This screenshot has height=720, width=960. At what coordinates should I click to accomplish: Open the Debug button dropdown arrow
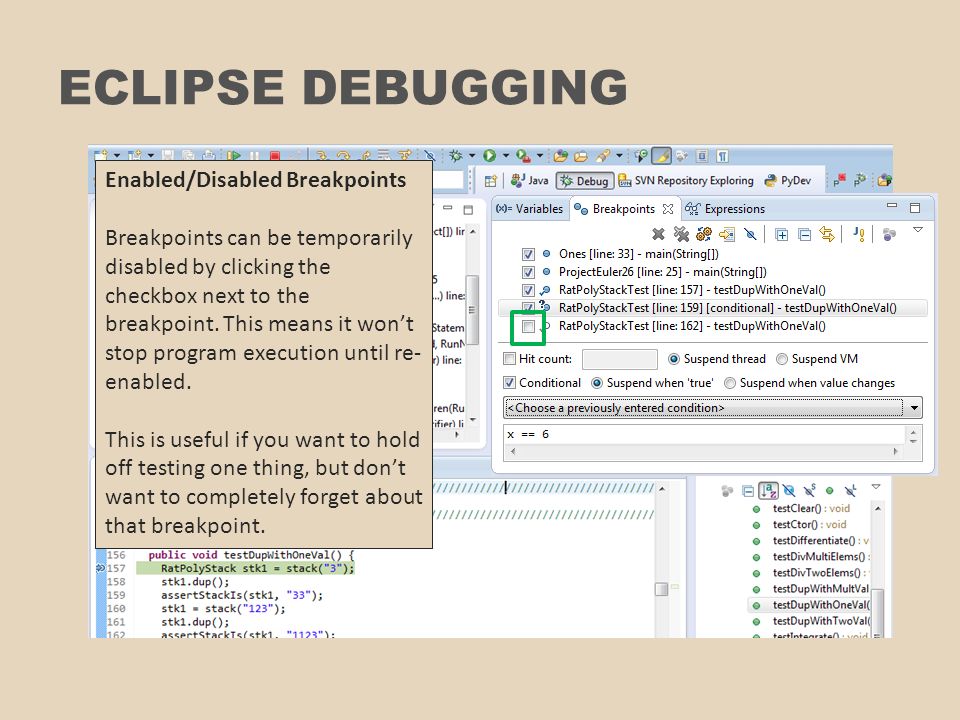[x=472, y=156]
